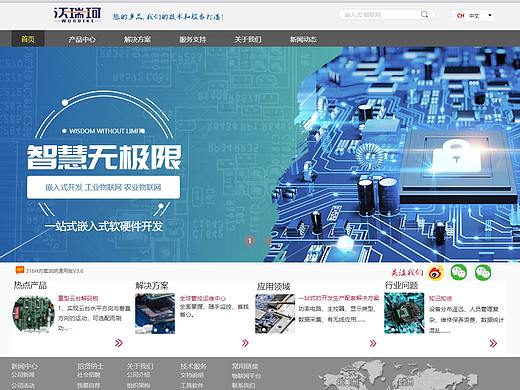
Task: Open the double-arrow under 热点产品
Action: [119, 343]
